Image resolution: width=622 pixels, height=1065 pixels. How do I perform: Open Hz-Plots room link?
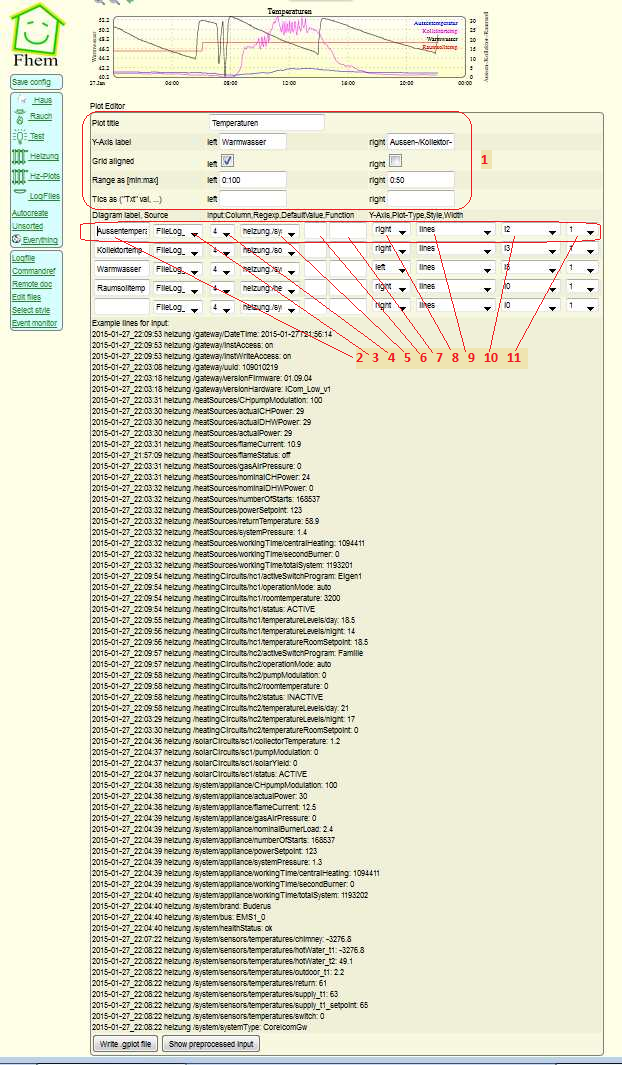click(x=45, y=176)
